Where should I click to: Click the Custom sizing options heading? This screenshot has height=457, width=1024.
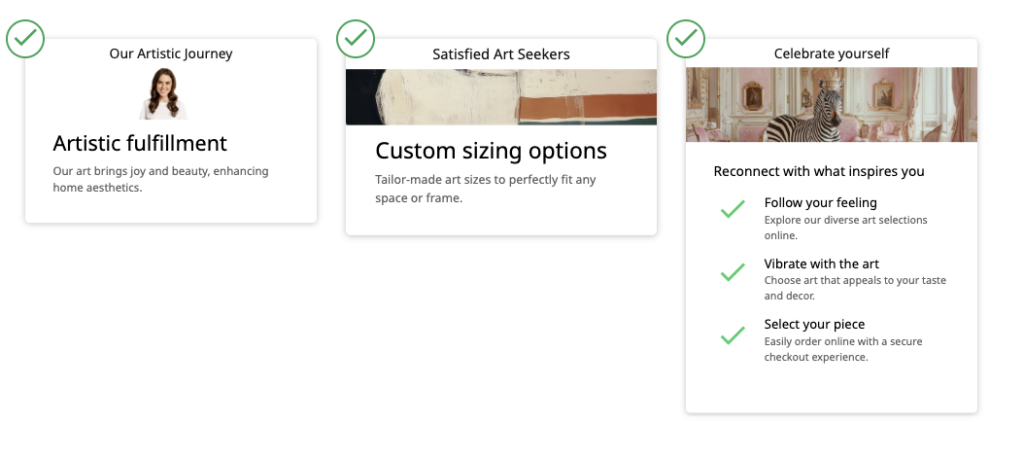point(491,151)
